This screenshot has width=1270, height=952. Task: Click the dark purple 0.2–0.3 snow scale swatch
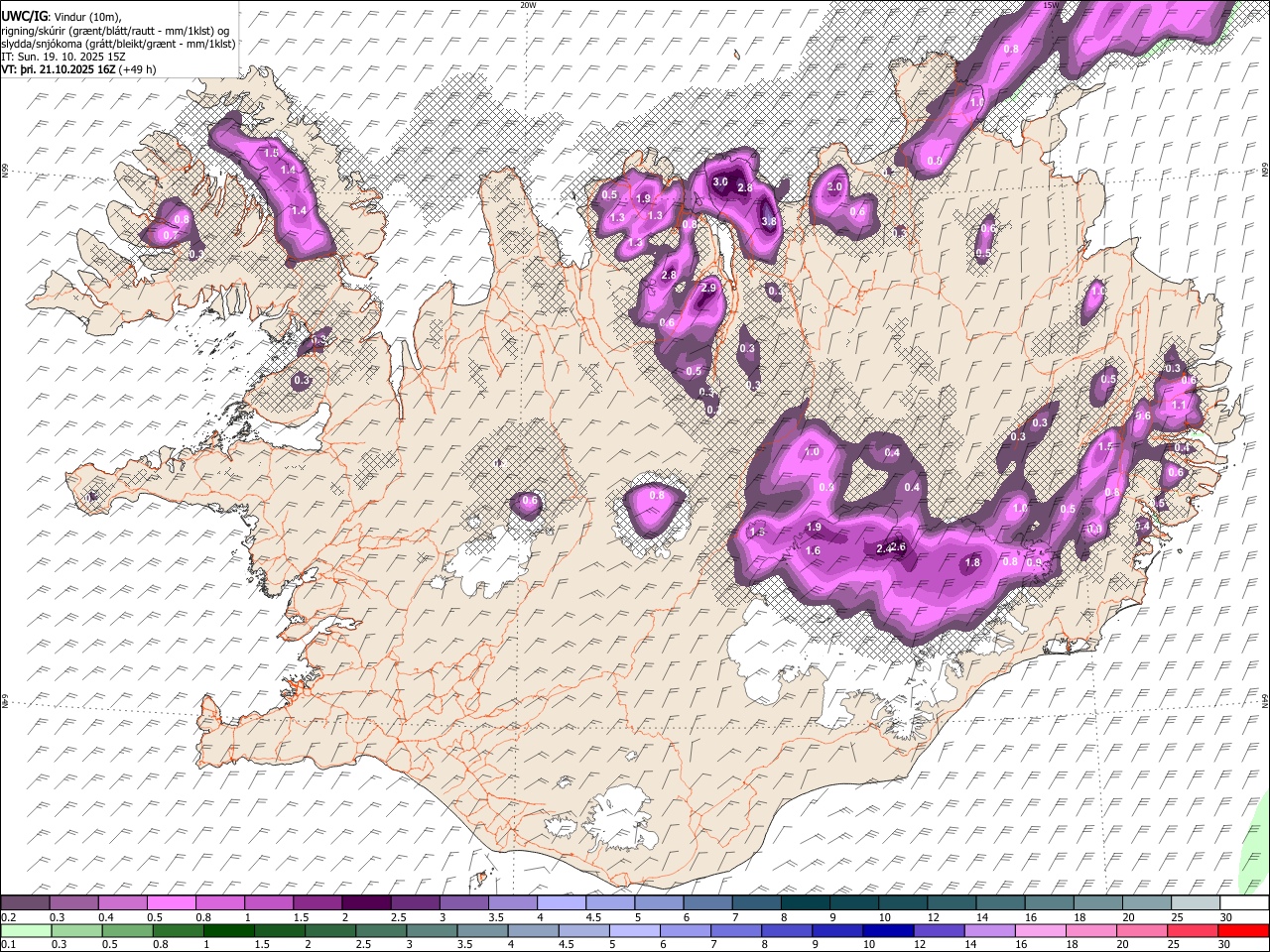point(25,903)
